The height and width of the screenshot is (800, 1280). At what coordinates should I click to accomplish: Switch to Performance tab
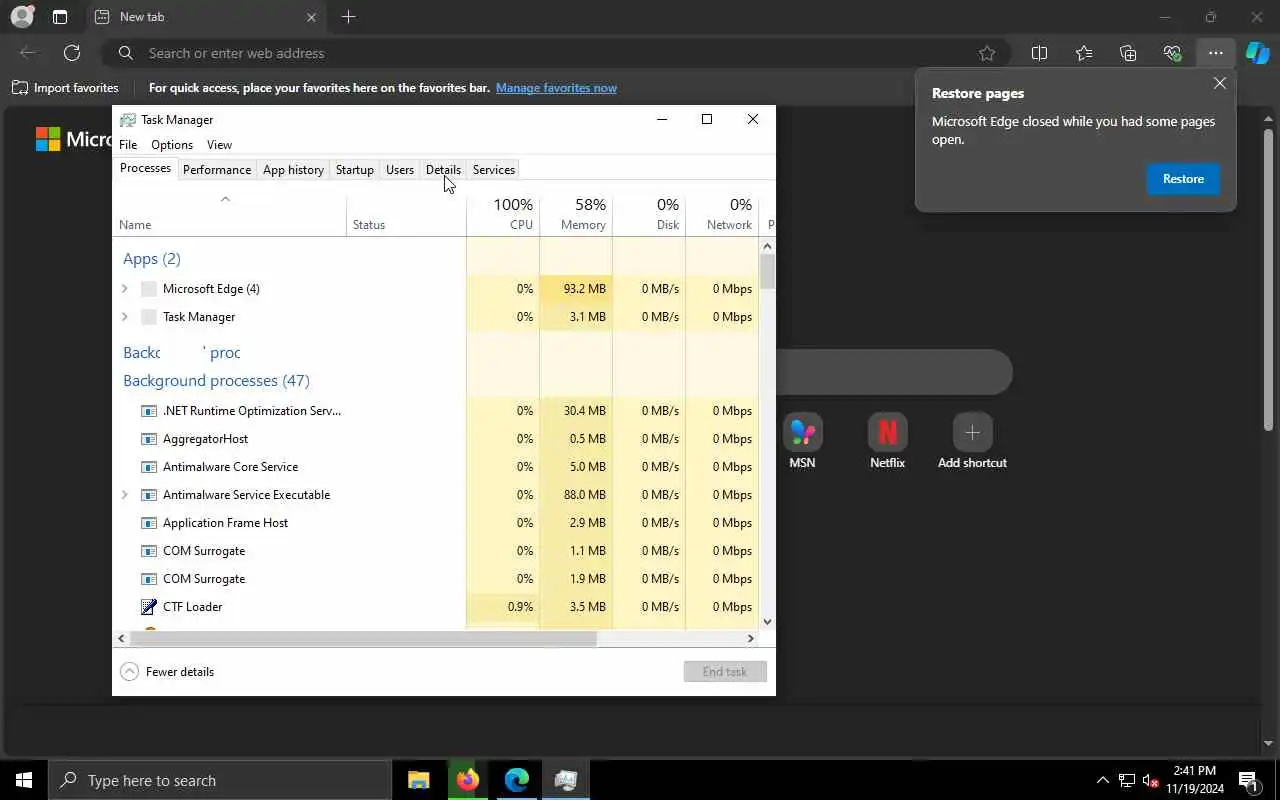point(217,170)
